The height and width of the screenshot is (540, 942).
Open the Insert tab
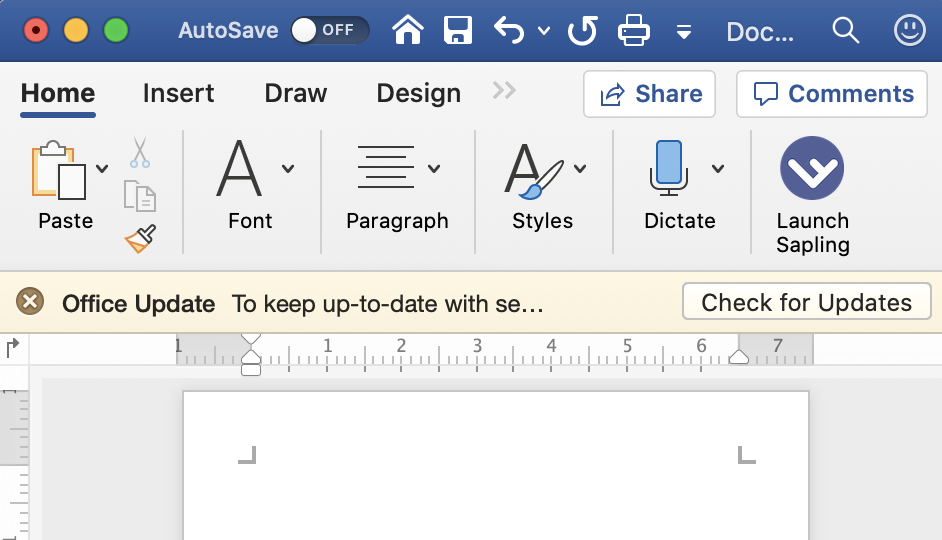coord(178,94)
